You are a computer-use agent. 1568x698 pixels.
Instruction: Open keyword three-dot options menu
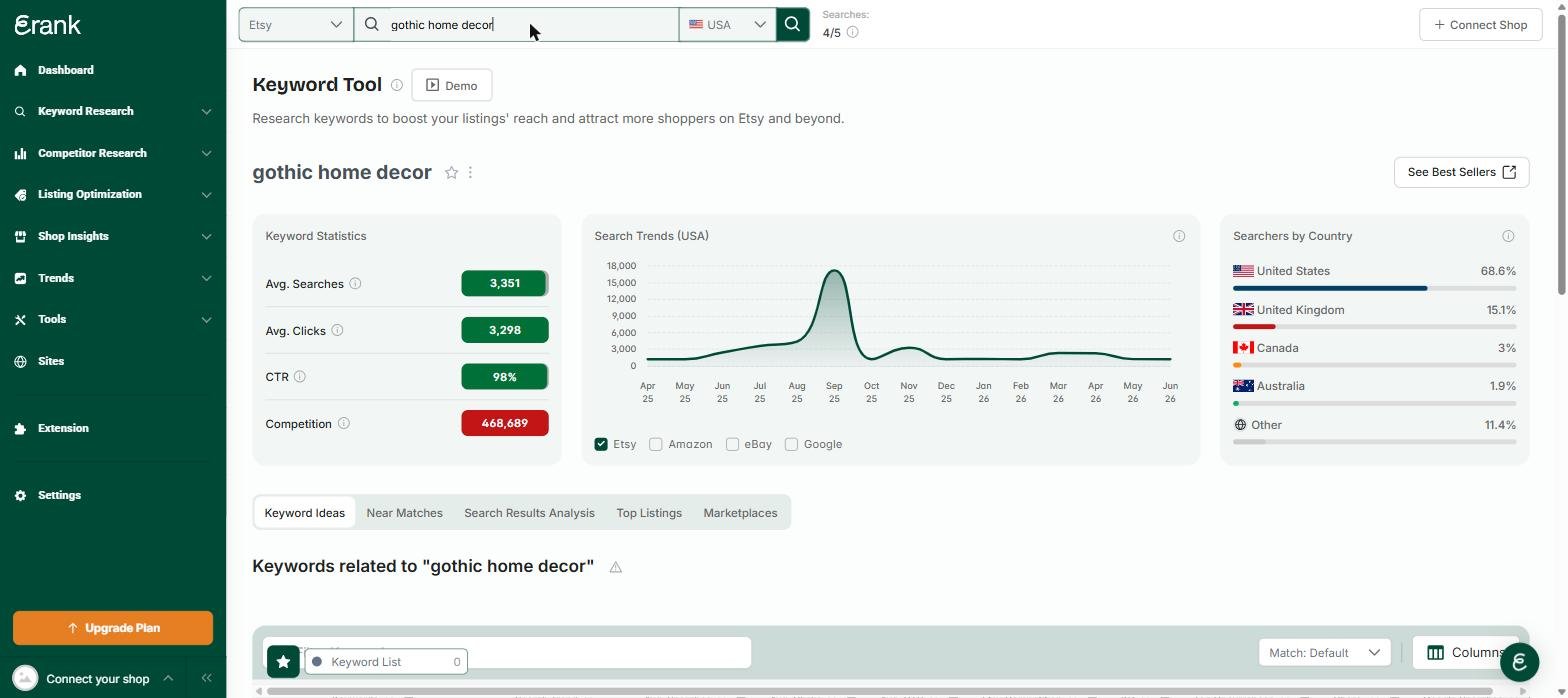tap(470, 172)
